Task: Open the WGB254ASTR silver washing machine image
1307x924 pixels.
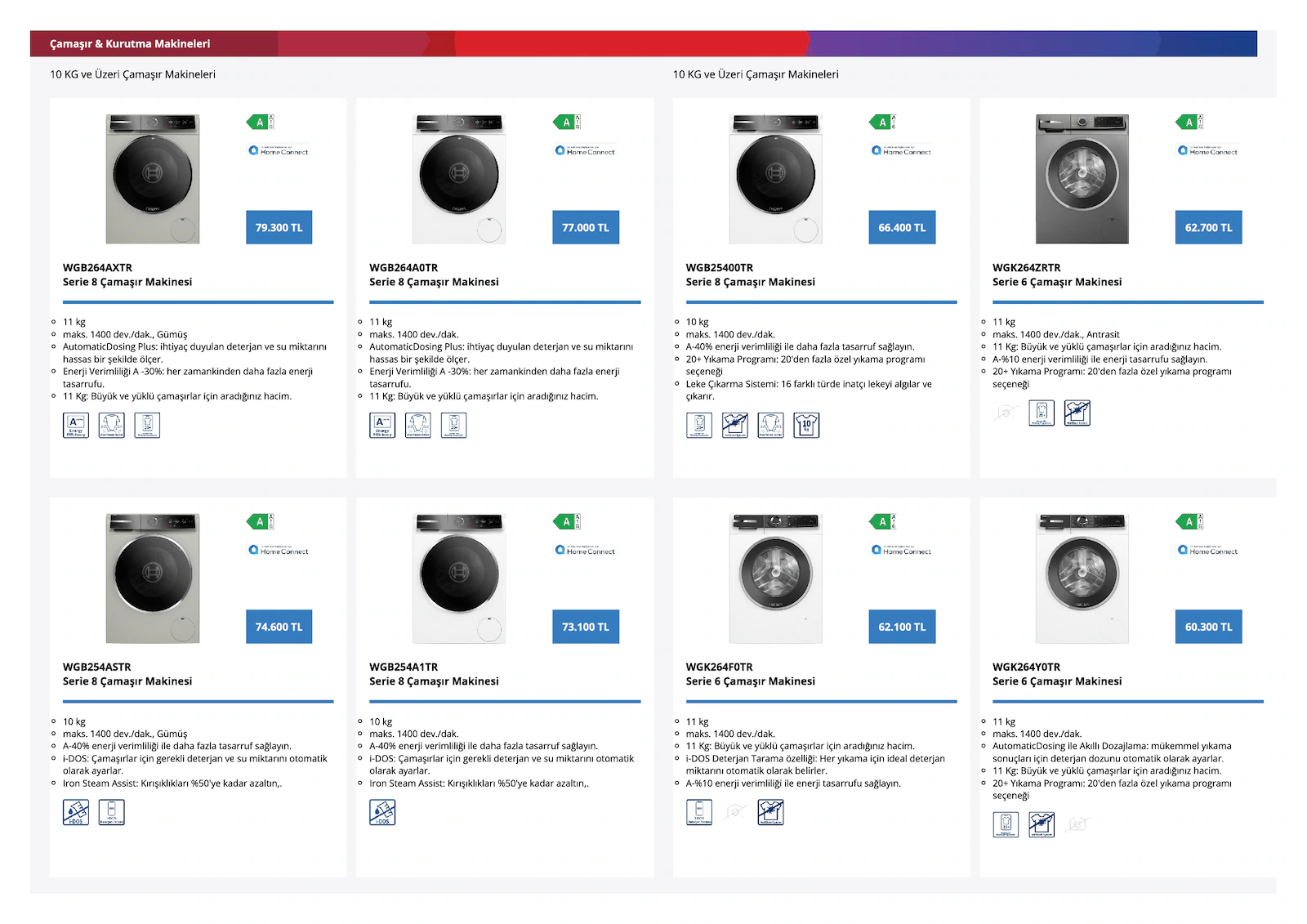Action: (x=153, y=578)
